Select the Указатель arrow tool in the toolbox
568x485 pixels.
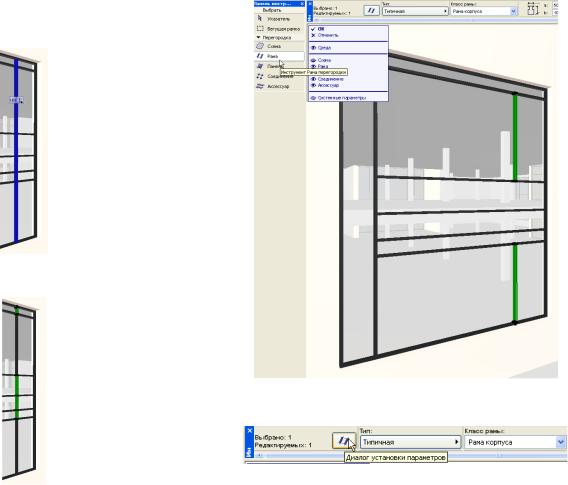click(x=279, y=18)
